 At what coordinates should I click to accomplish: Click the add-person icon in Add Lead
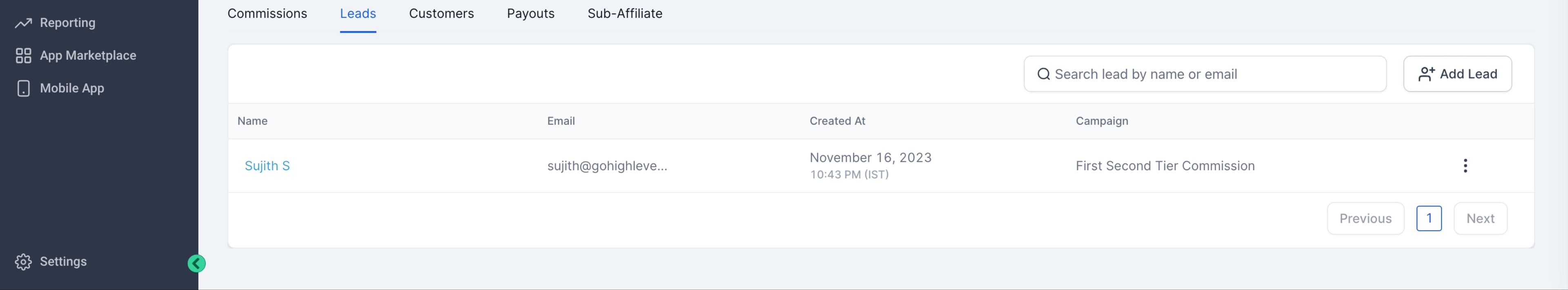point(1426,74)
